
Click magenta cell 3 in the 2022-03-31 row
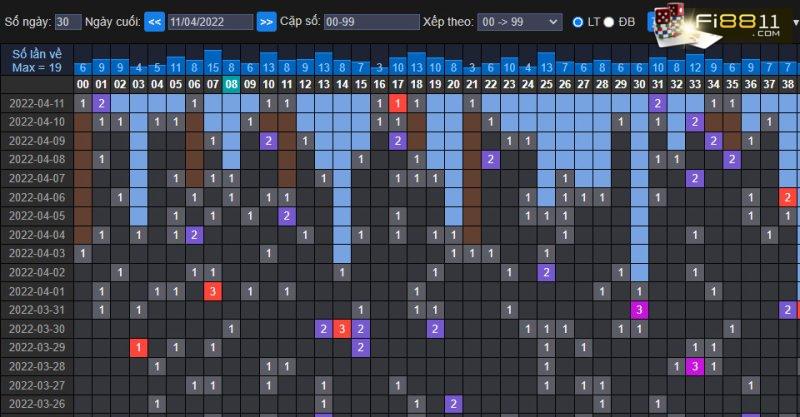point(639,310)
